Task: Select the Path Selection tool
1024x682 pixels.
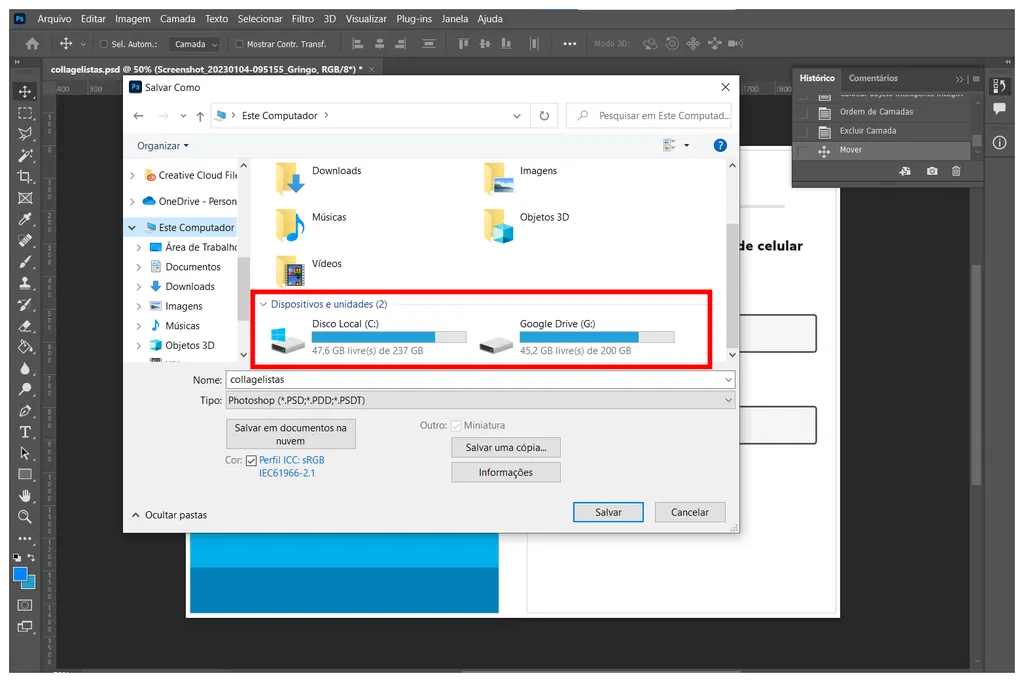Action: click(x=25, y=453)
